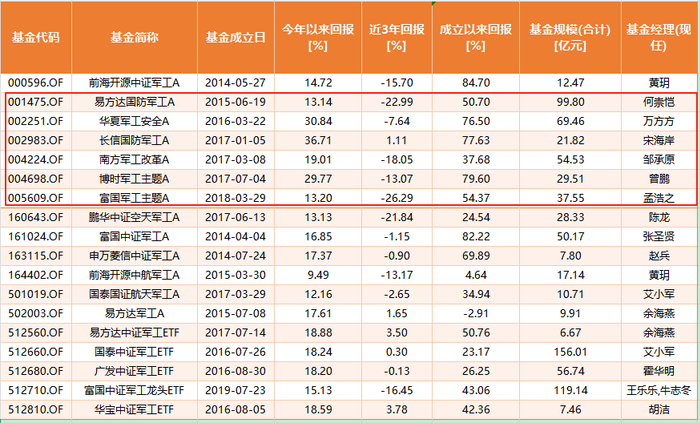
Task: Select fund code 001475.OF
Action: [x=36, y=102]
